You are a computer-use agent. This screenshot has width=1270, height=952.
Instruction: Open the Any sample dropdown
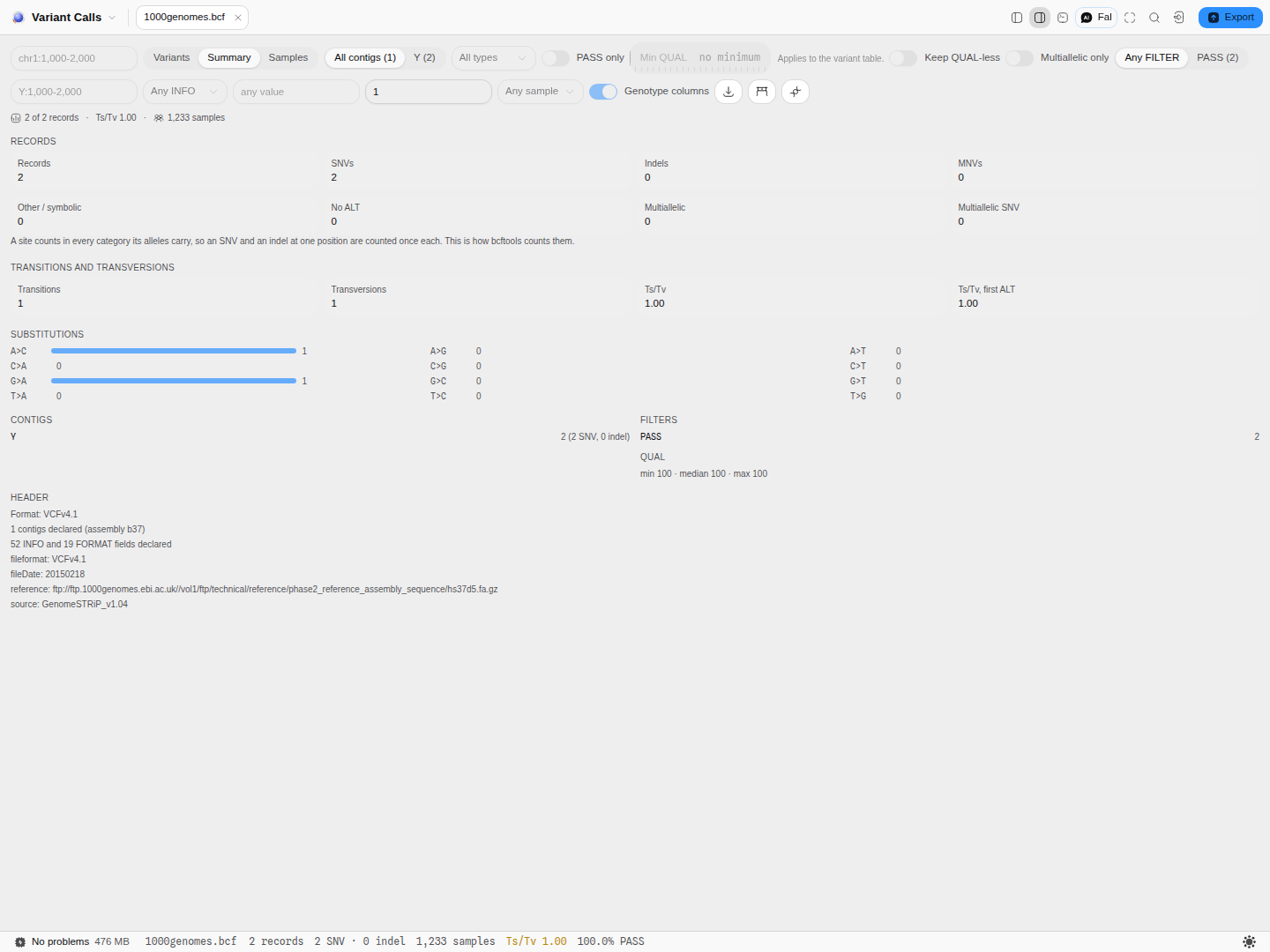point(541,92)
